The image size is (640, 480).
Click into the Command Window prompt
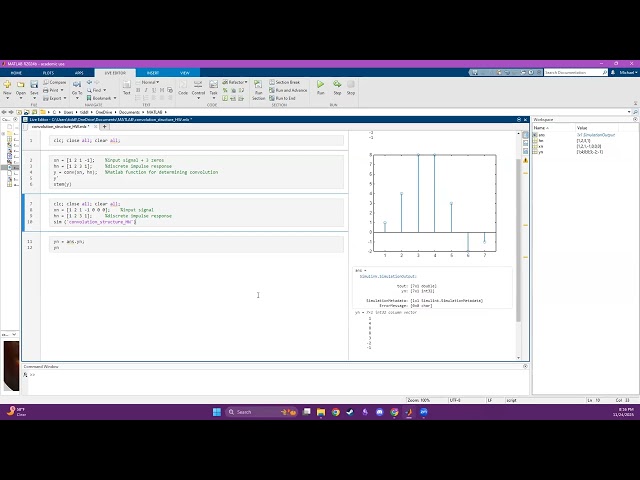[x=273, y=375]
